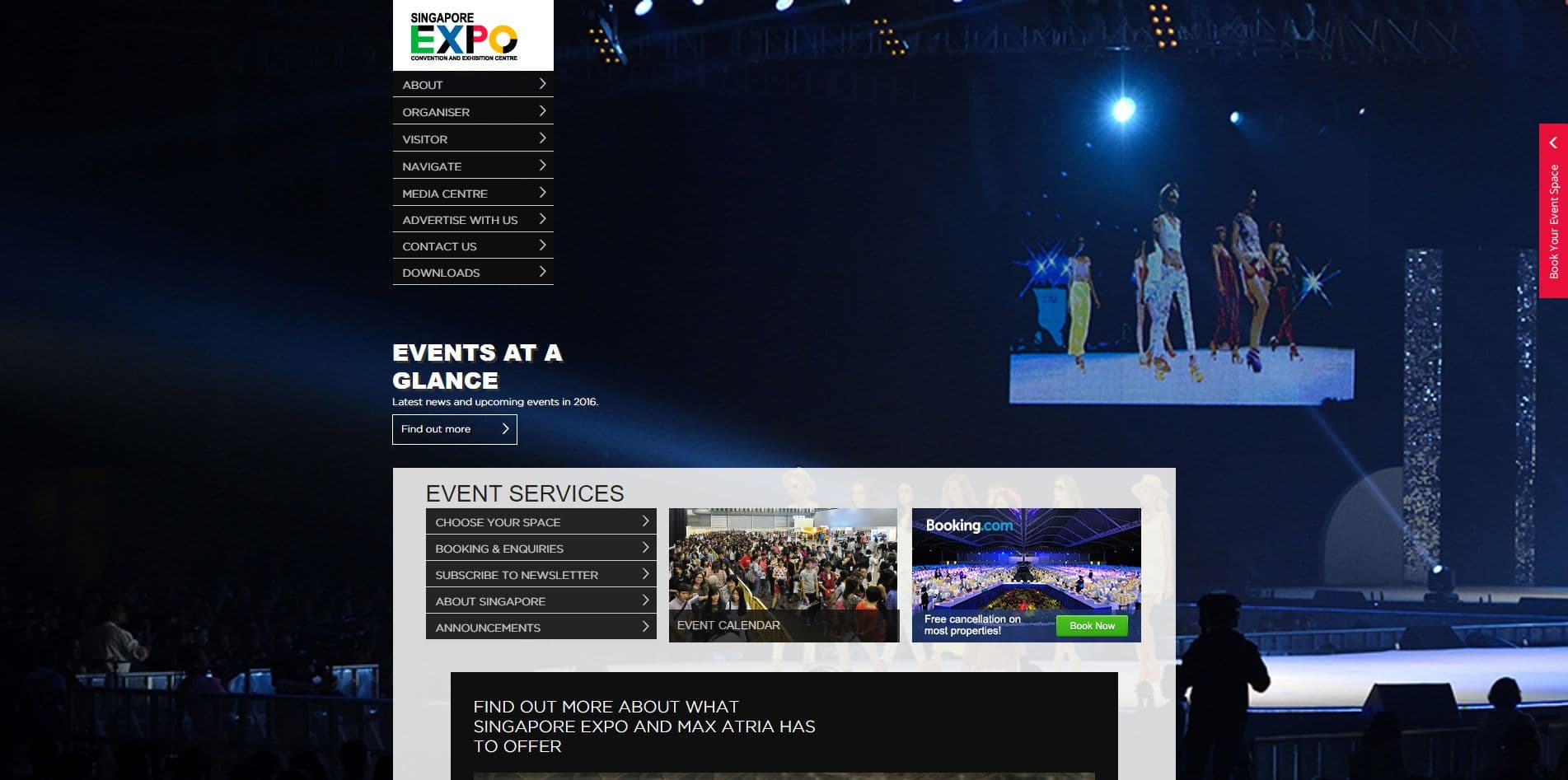Click the chevron beside BOOKING & ENQUIRIES
The image size is (1568, 780).
[x=645, y=548]
